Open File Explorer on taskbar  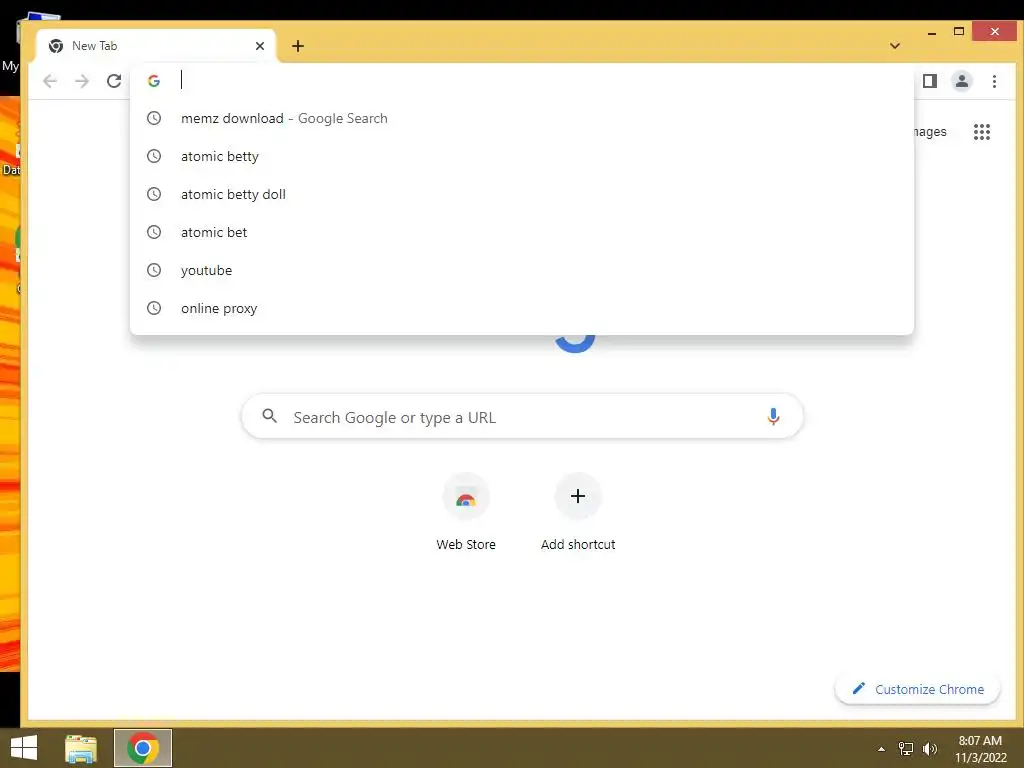pyautogui.click(x=81, y=748)
